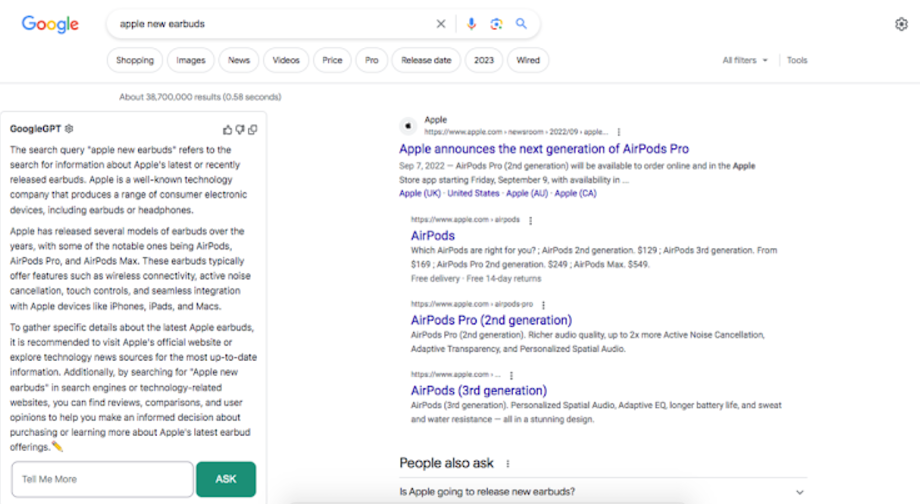Click the Apple favicon in first result

408,126
